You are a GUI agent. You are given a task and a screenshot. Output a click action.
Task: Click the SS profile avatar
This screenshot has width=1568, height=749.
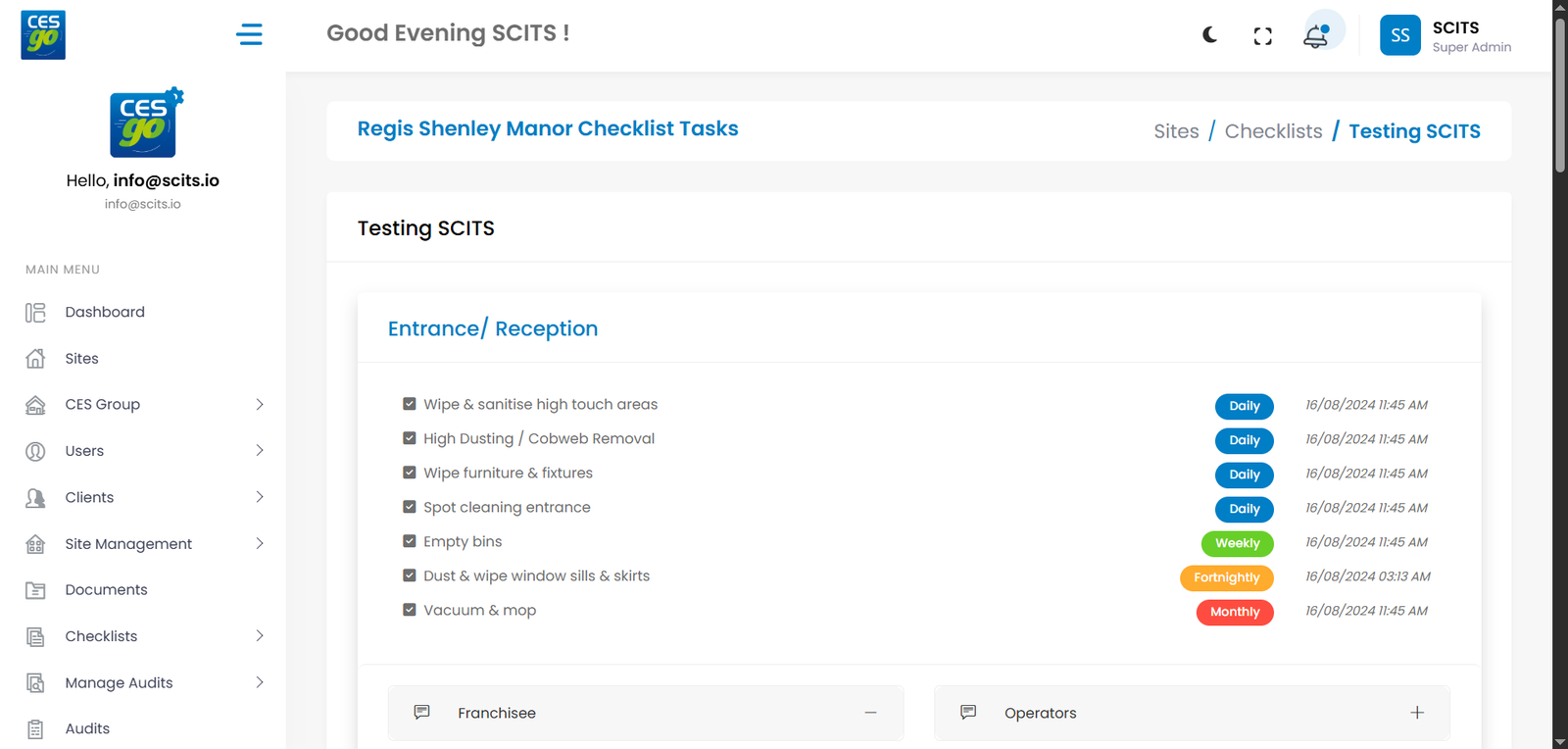[x=1399, y=35]
